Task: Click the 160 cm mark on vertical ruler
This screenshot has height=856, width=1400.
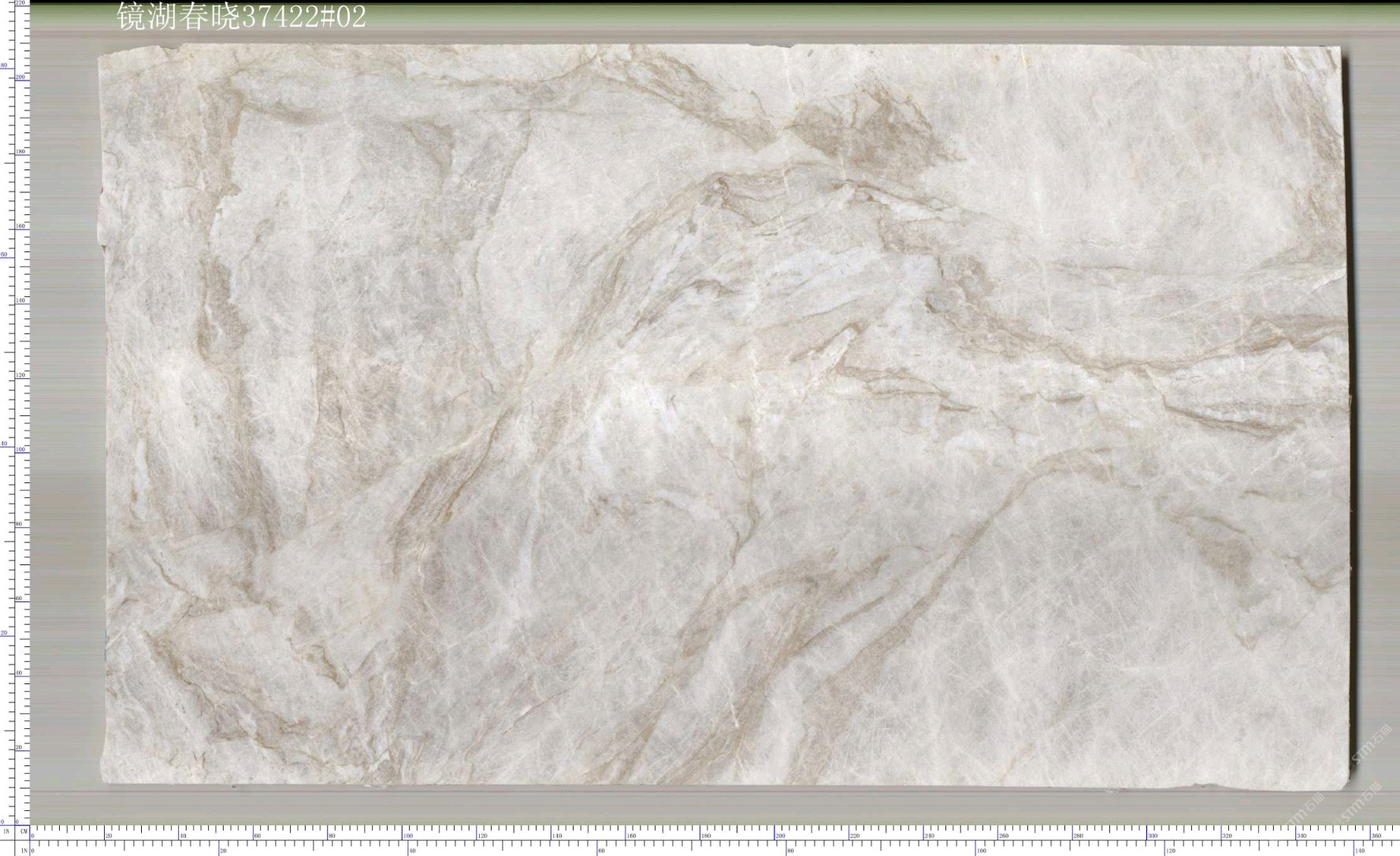Action: coord(20,226)
